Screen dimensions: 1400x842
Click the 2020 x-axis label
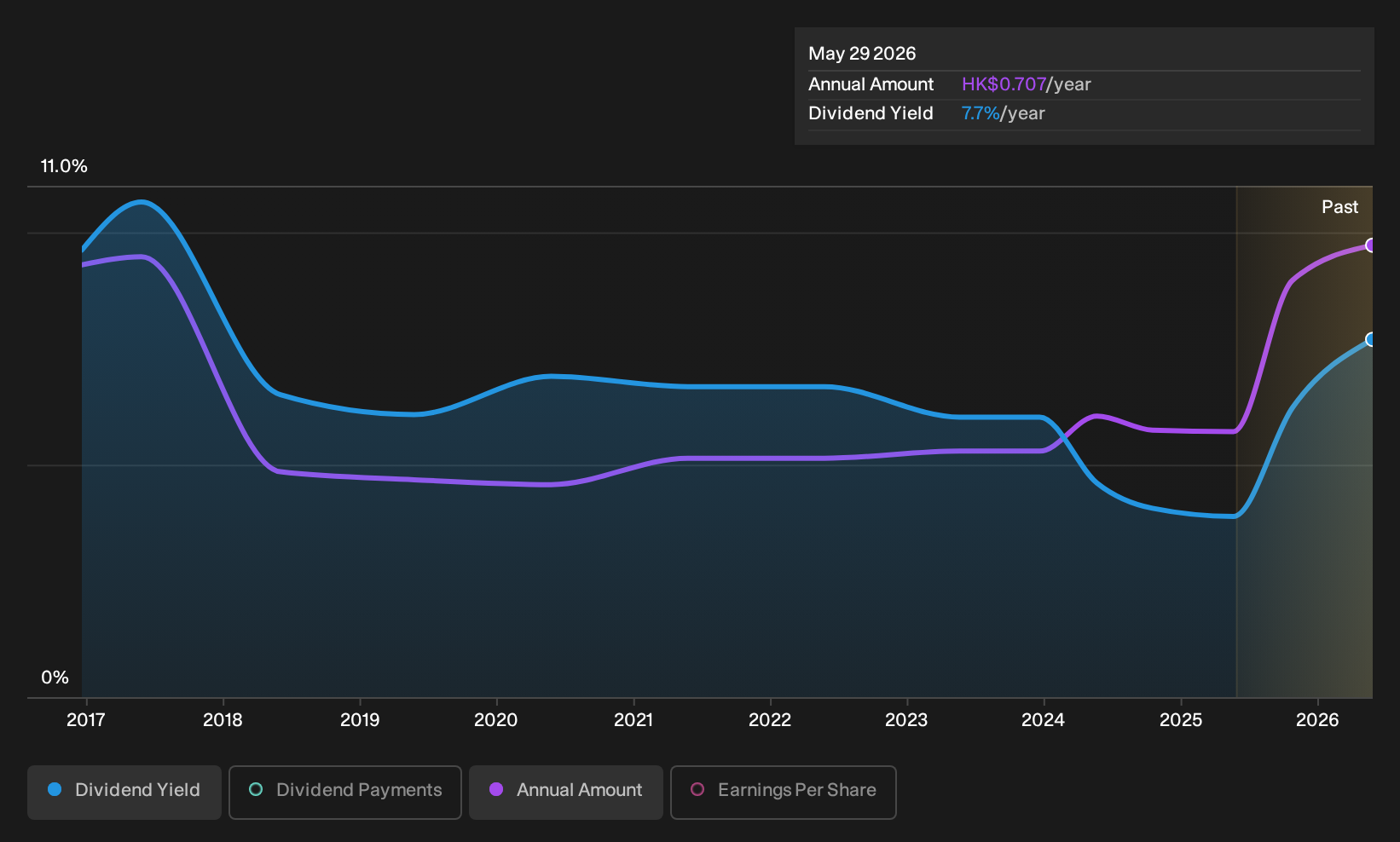[x=496, y=720]
